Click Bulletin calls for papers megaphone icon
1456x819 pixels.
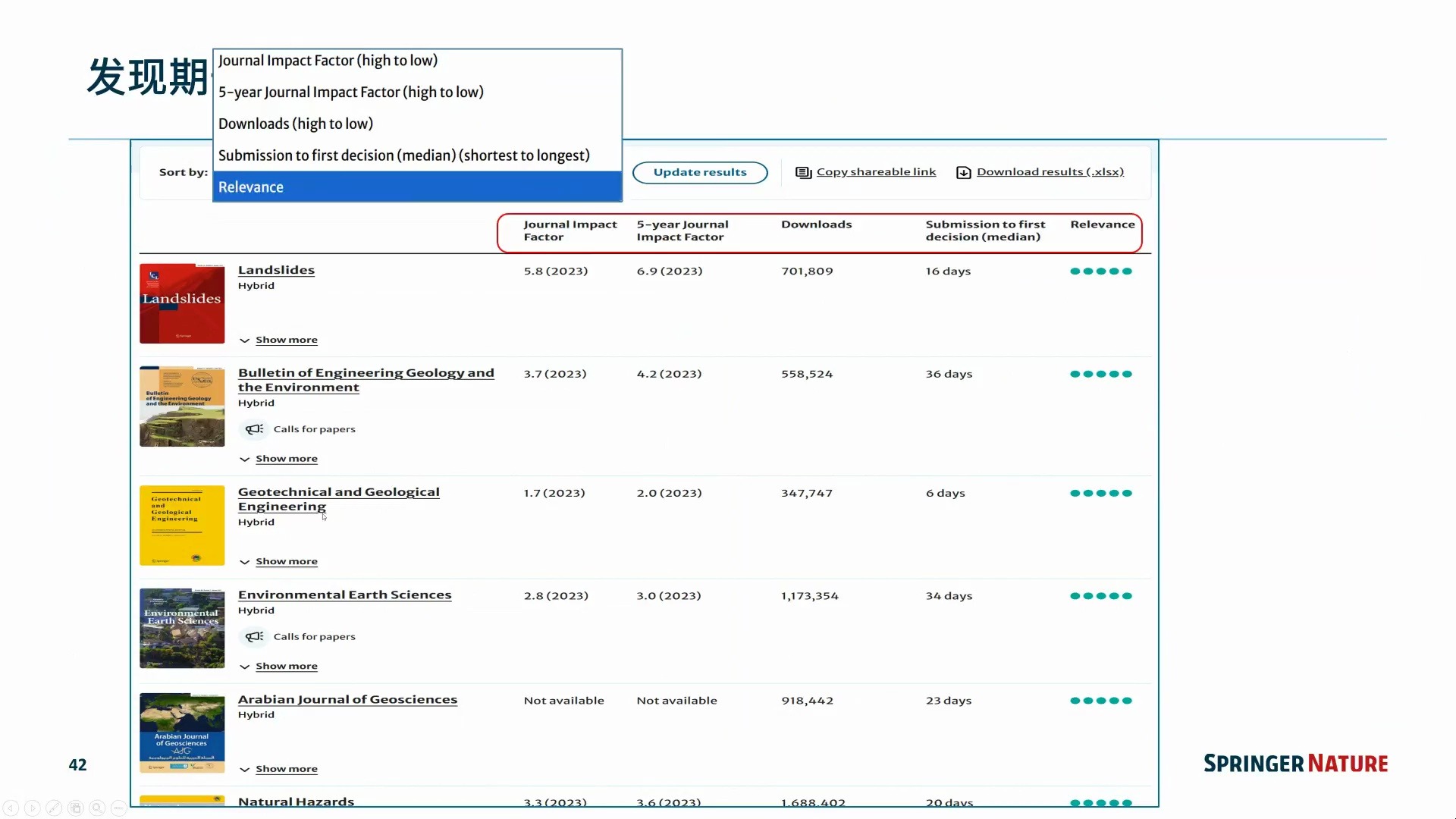point(254,429)
